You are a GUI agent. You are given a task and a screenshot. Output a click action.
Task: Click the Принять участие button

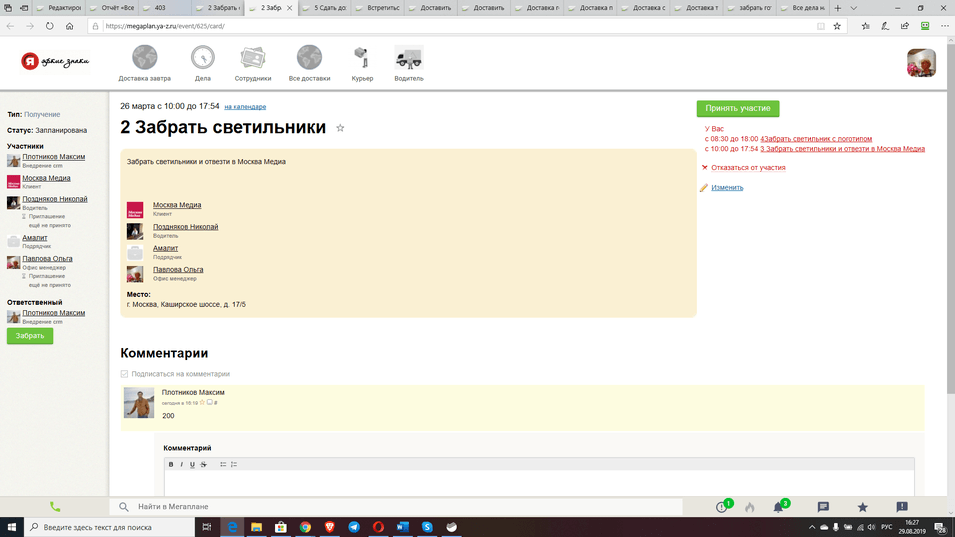point(737,108)
